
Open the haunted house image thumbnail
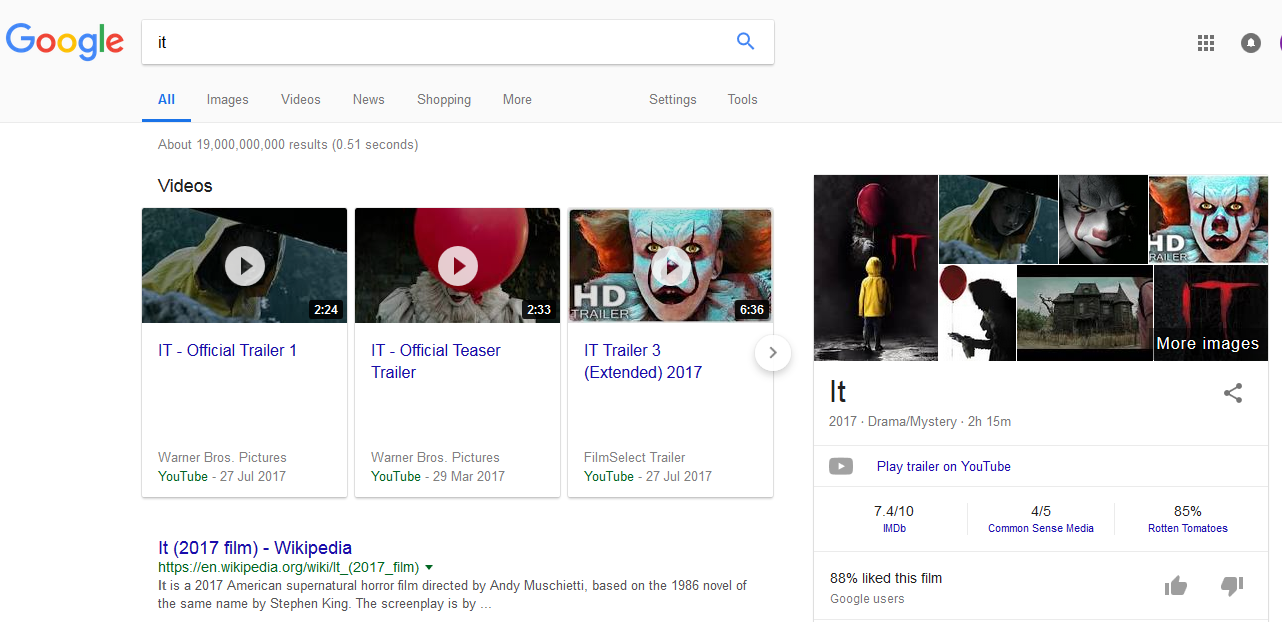(x=1085, y=313)
